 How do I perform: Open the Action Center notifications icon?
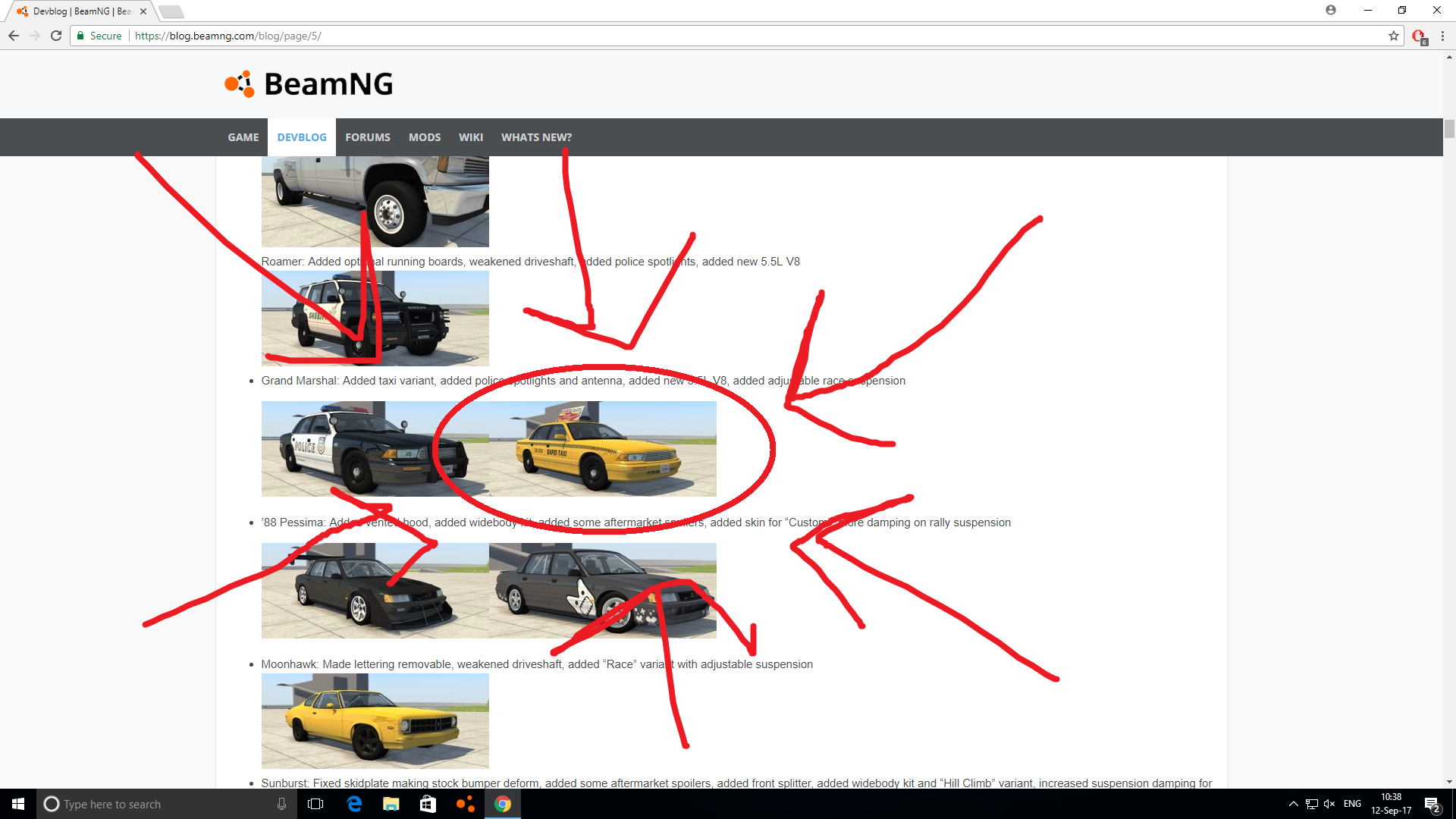click(1432, 804)
